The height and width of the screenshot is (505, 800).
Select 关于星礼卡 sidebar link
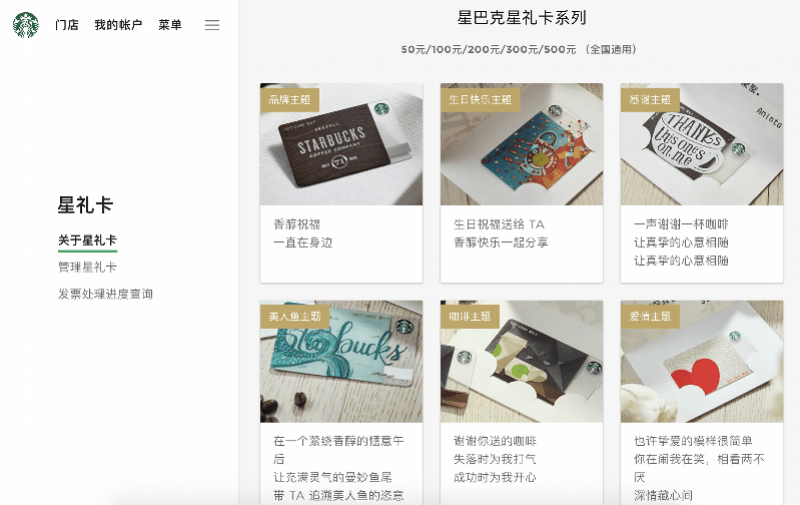pos(88,240)
